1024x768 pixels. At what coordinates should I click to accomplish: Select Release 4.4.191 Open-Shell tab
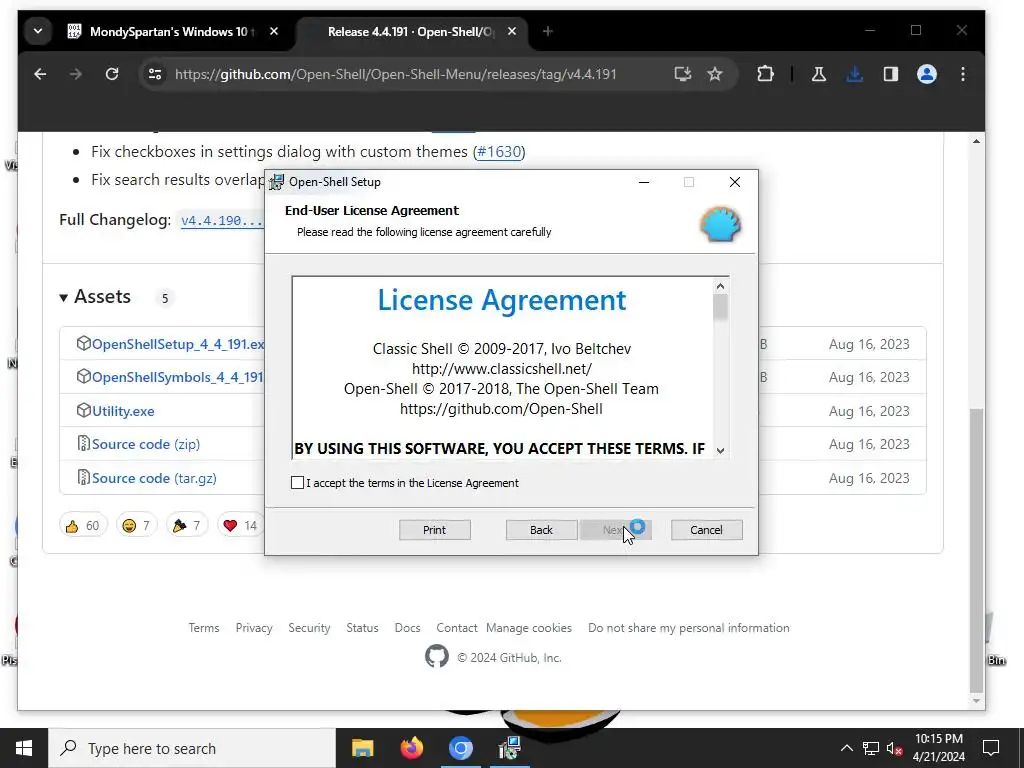pyautogui.click(x=411, y=31)
